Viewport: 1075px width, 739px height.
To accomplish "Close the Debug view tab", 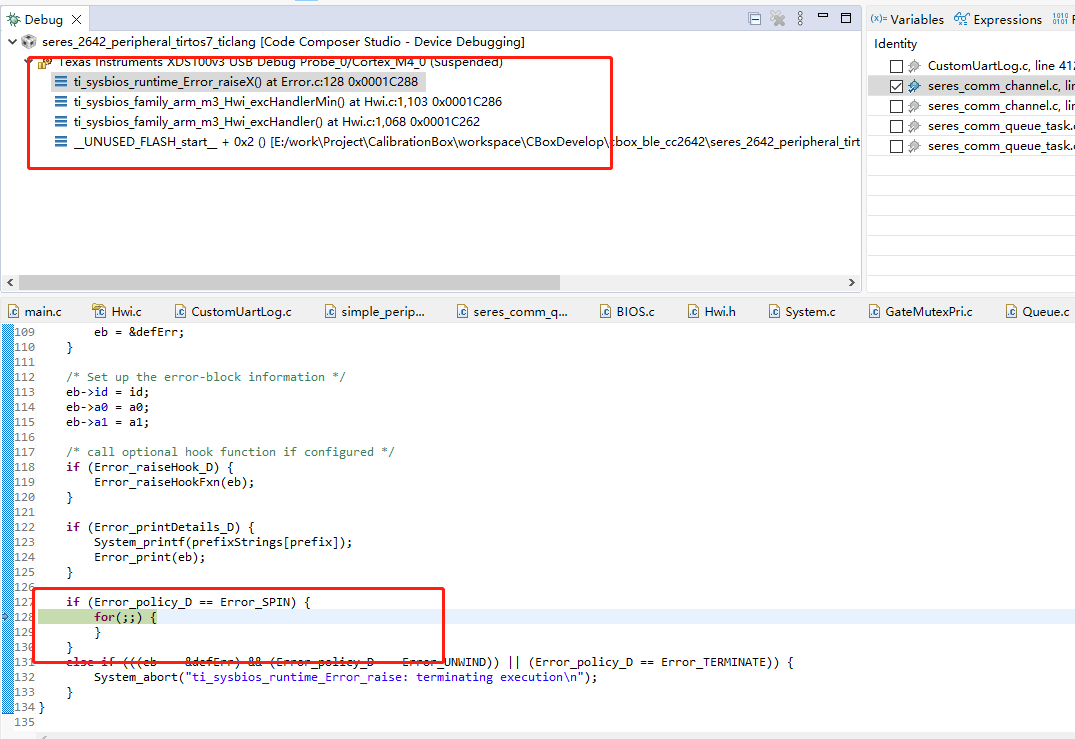I will click(77, 19).
